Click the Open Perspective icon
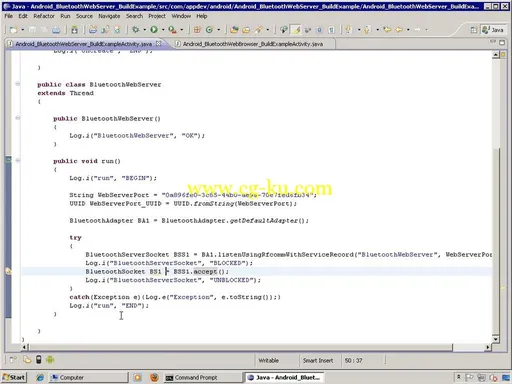512x384 pixels. (x=473, y=30)
